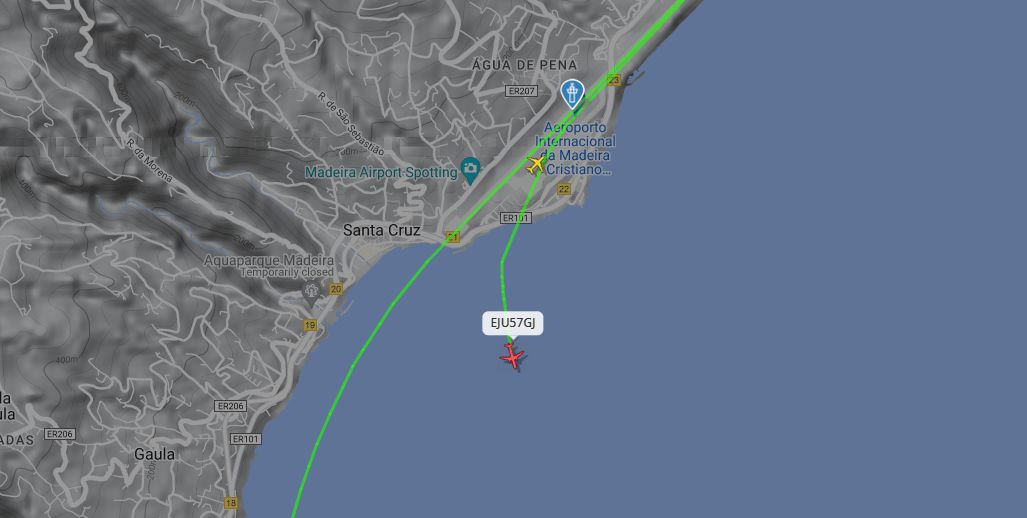This screenshot has height=518, width=1027.
Task: Click the Santa Cruz town label
Action: (x=382, y=230)
